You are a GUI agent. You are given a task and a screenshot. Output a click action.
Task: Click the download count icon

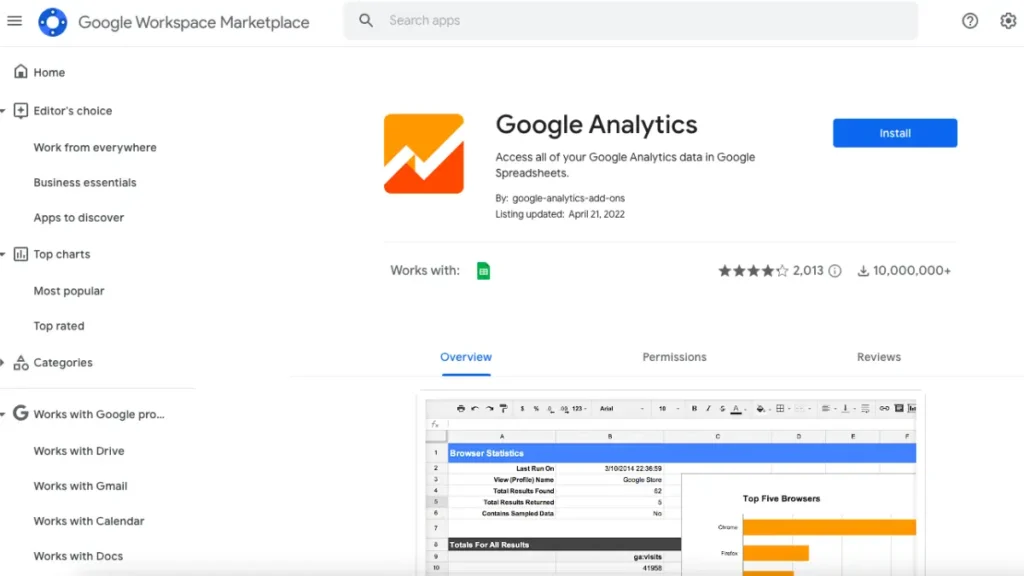[863, 271]
